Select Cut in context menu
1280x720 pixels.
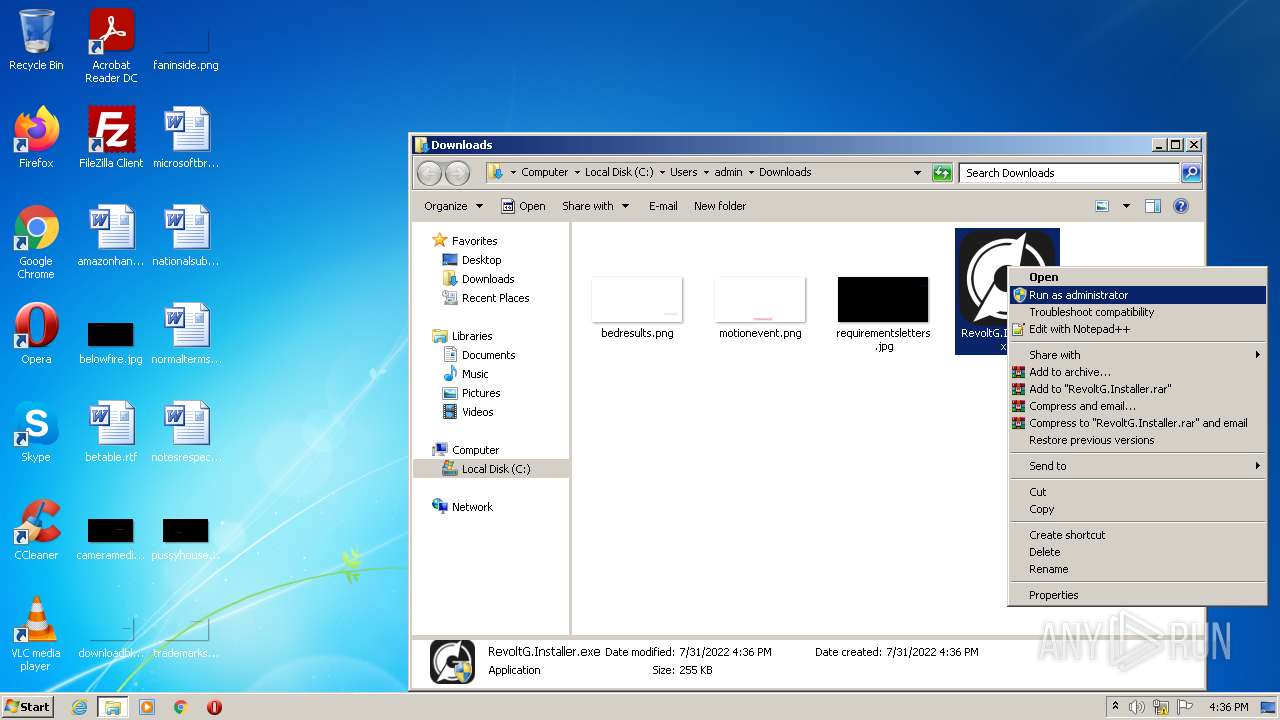(x=1138, y=492)
